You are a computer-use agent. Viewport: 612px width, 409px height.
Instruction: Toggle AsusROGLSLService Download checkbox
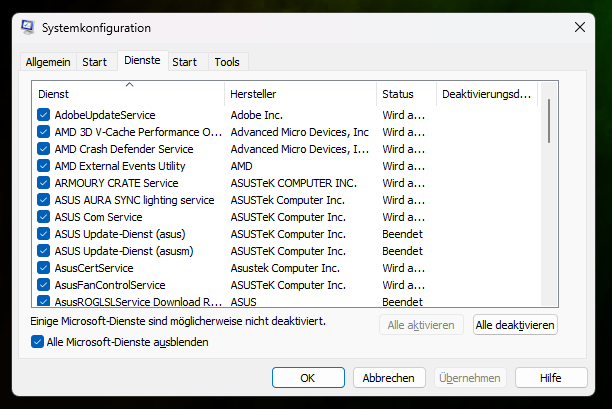pyautogui.click(x=43, y=301)
